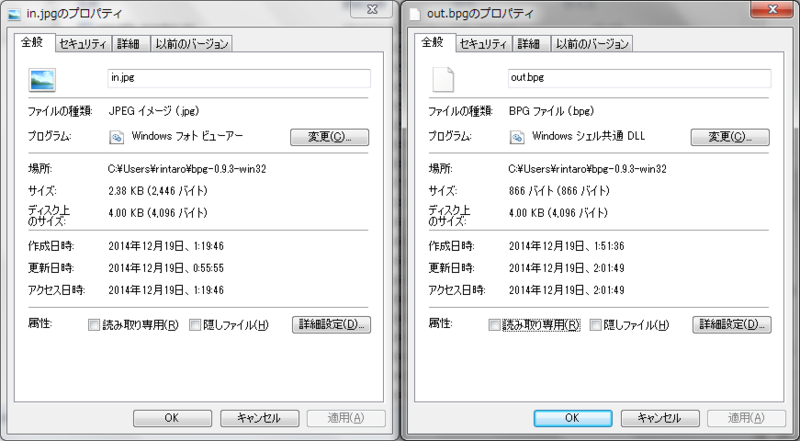Click 適用(A) in in.jpg properties window

click(346, 418)
